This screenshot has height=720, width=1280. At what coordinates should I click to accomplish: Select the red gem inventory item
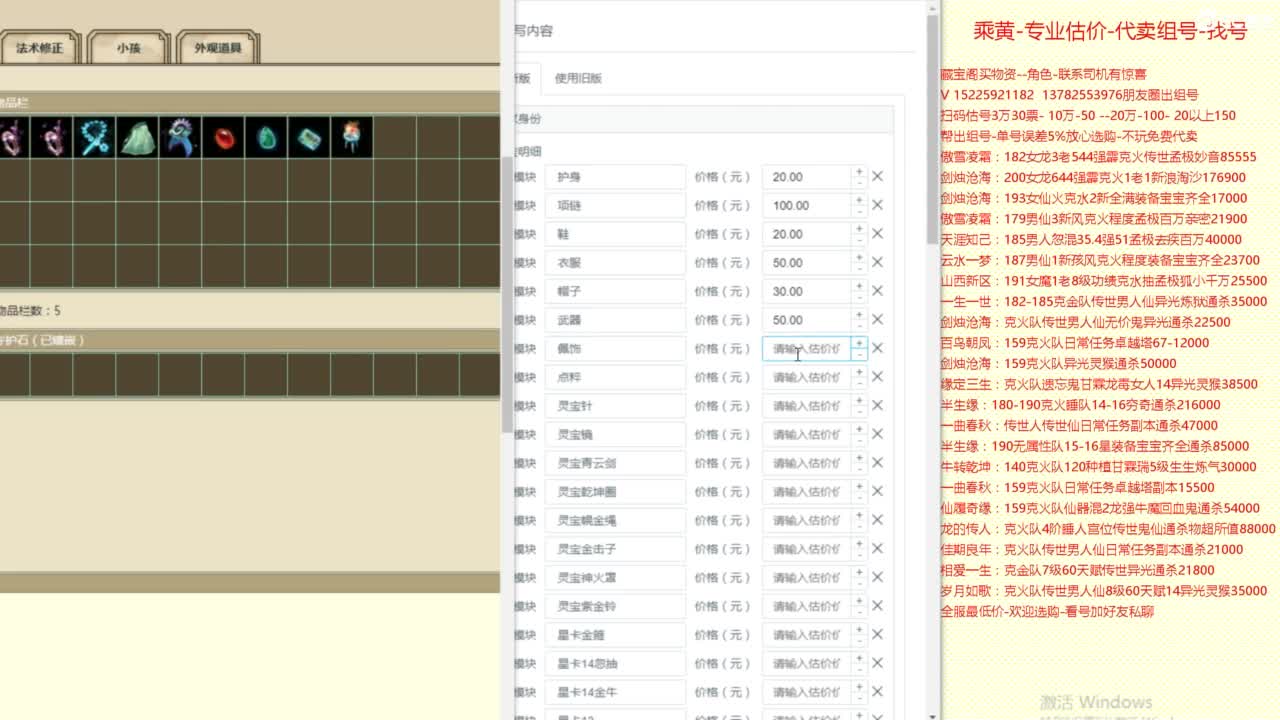pyautogui.click(x=224, y=137)
